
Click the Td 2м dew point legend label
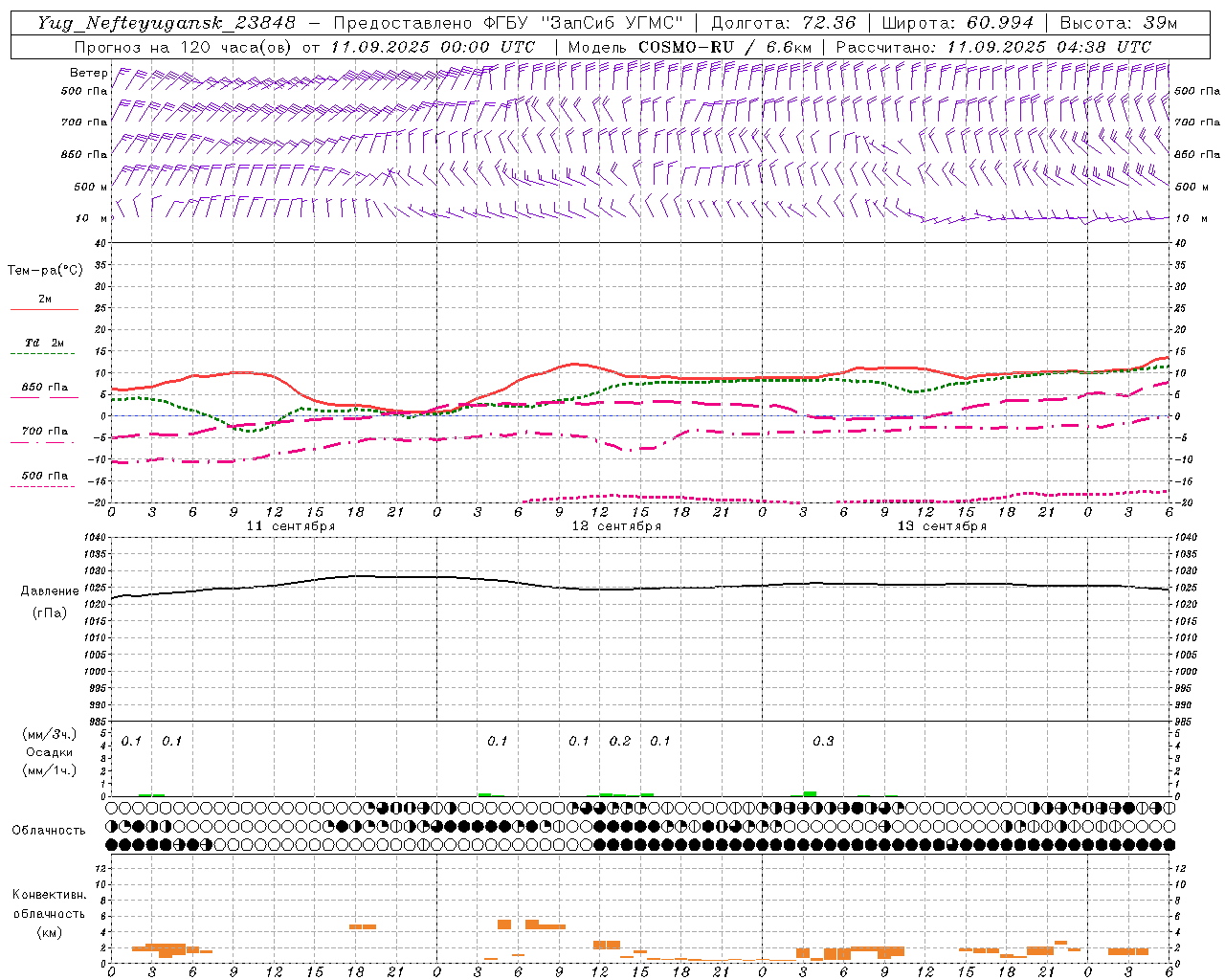(44, 343)
